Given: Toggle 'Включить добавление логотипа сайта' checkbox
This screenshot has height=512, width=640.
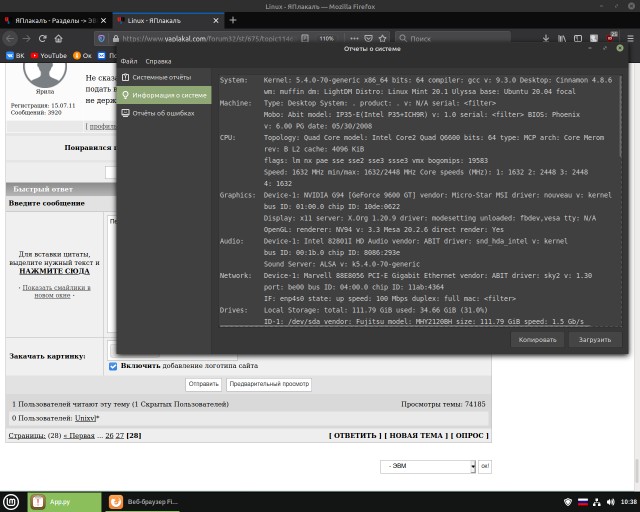Looking at the screenshot, I should tap(113, 366).
